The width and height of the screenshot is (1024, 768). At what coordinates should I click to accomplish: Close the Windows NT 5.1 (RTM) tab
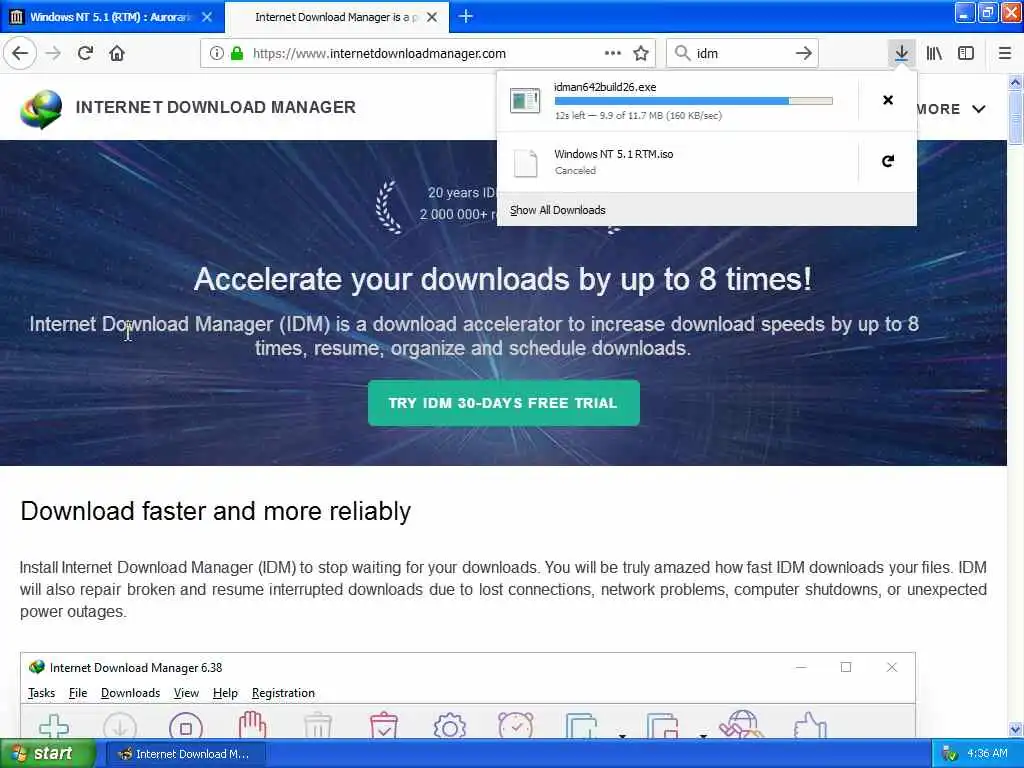[x=207, y=17]
